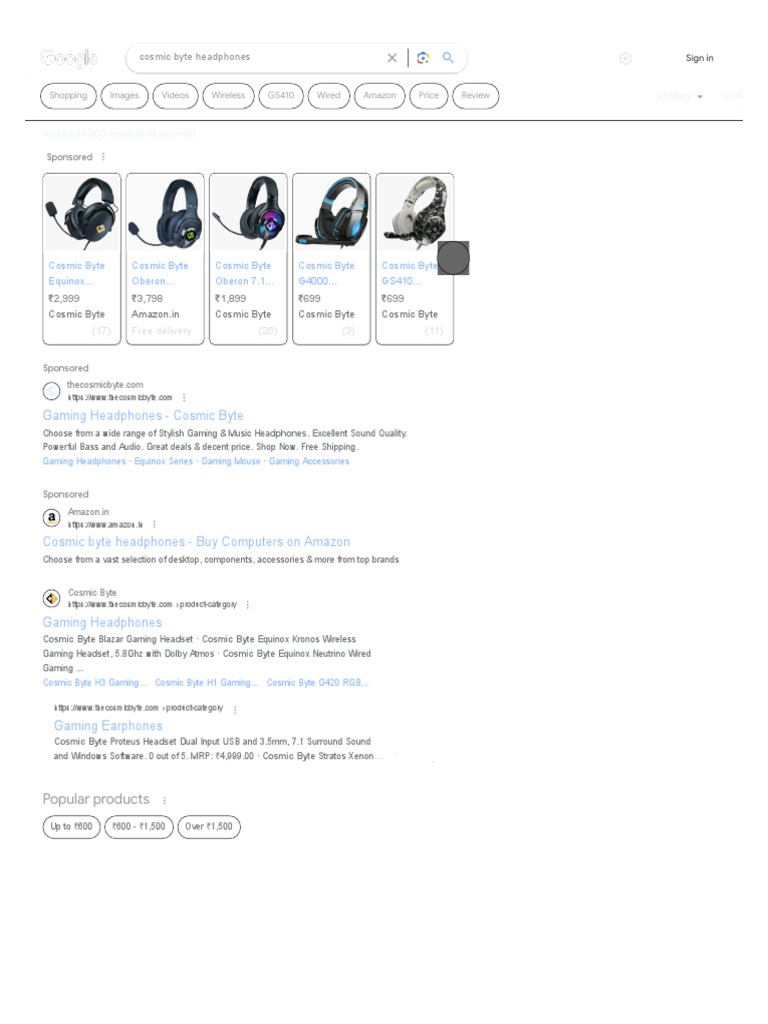The width and height of the screenshot is (768, 1024).
Task: Click the Sign in button
Action: click(x=699, y=58)
